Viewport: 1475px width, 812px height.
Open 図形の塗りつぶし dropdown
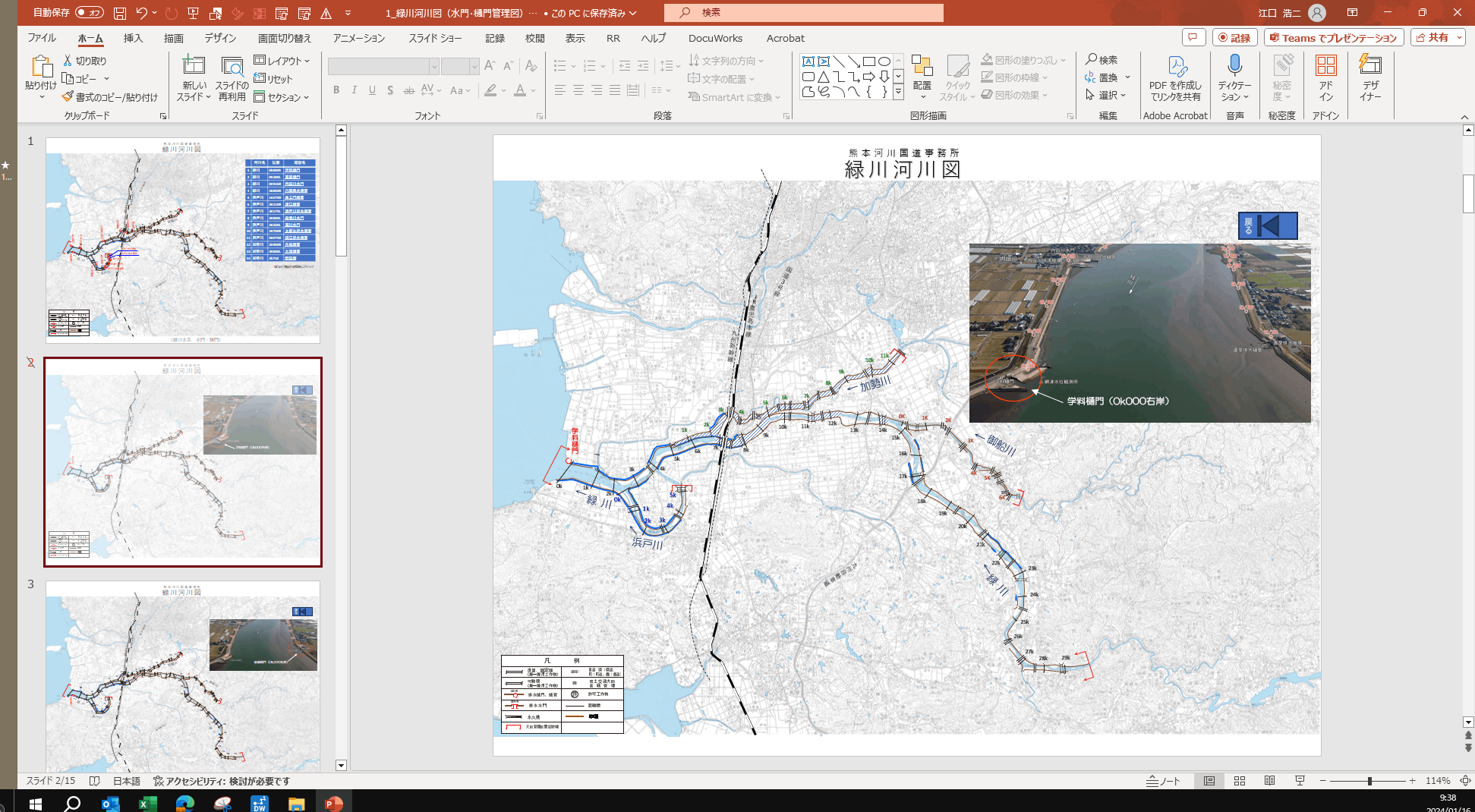pos(1023,60)
